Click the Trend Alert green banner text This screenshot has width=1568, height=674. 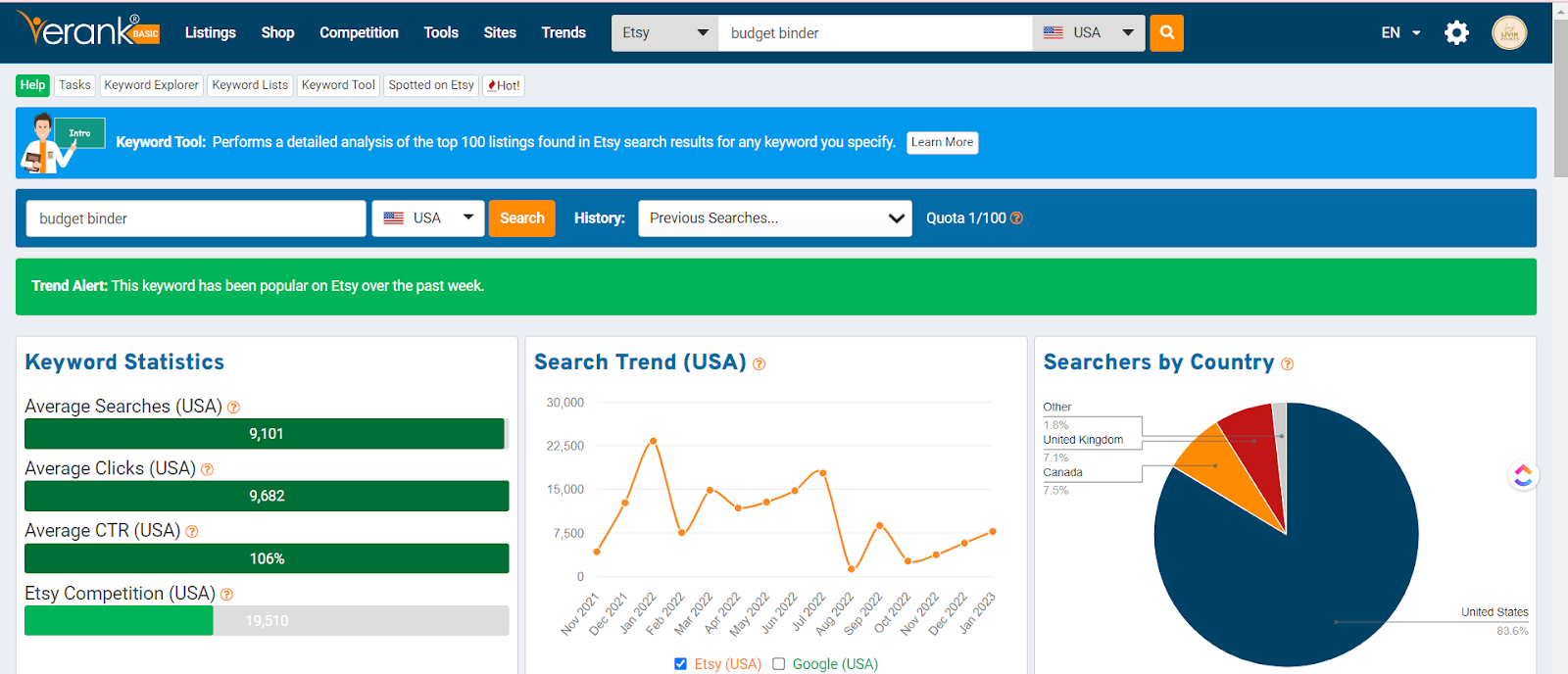pos(258,286)
